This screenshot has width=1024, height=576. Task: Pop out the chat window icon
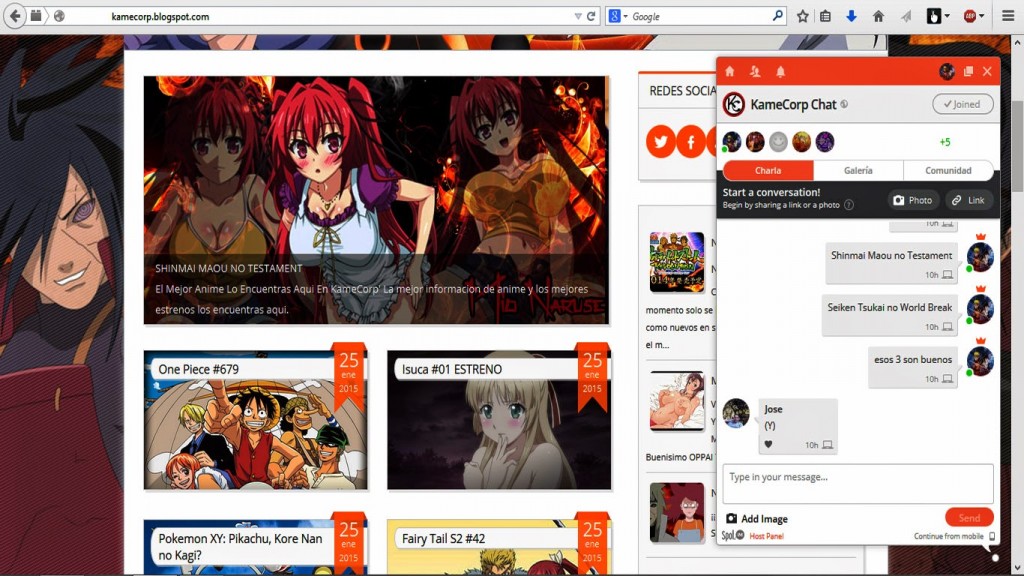(968, 71)
